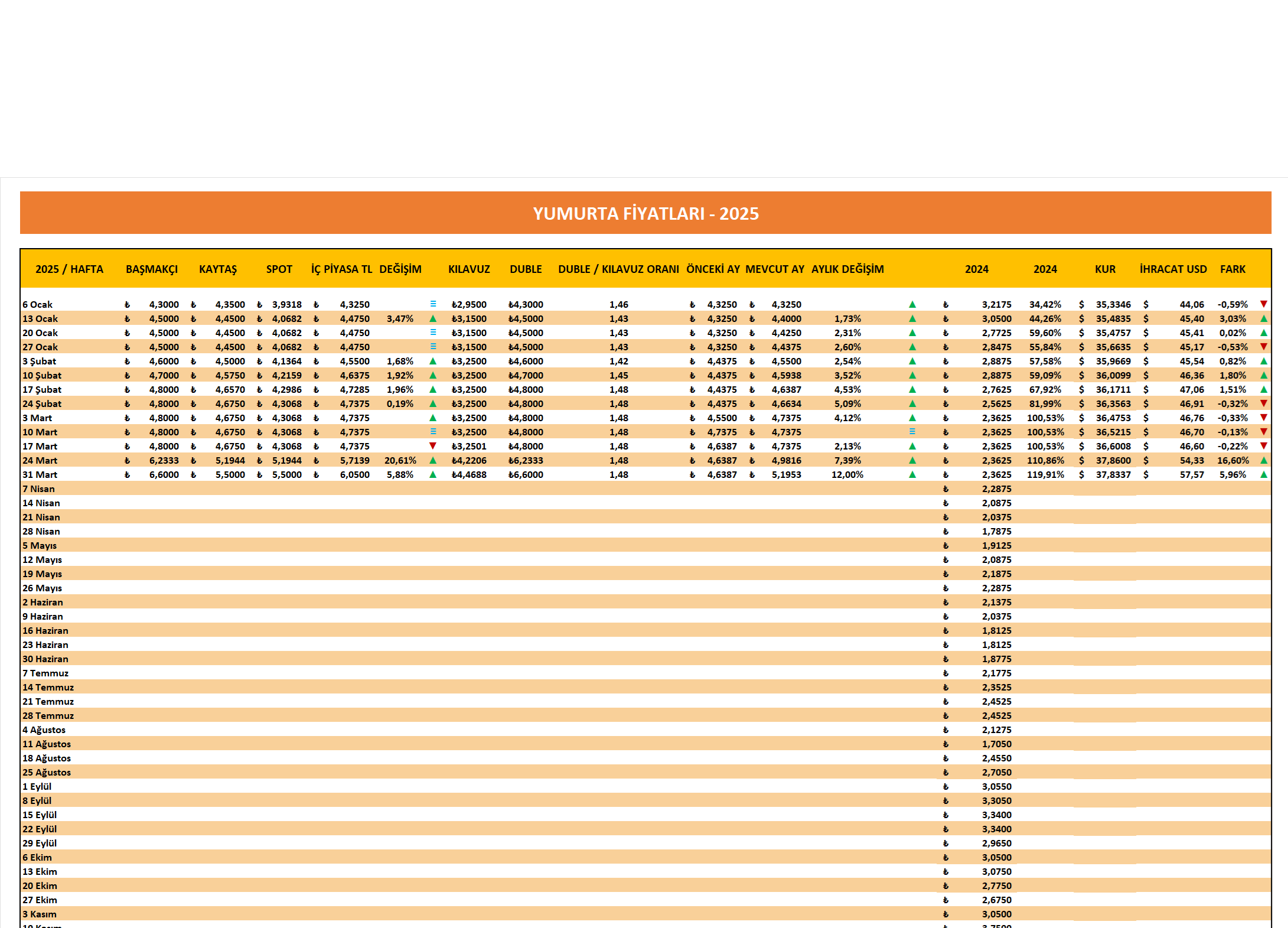Select cell ₺3,2501 in 17 Mart row
The image size is (1288, 928).
pyautogui.click(x=469, y=446)
